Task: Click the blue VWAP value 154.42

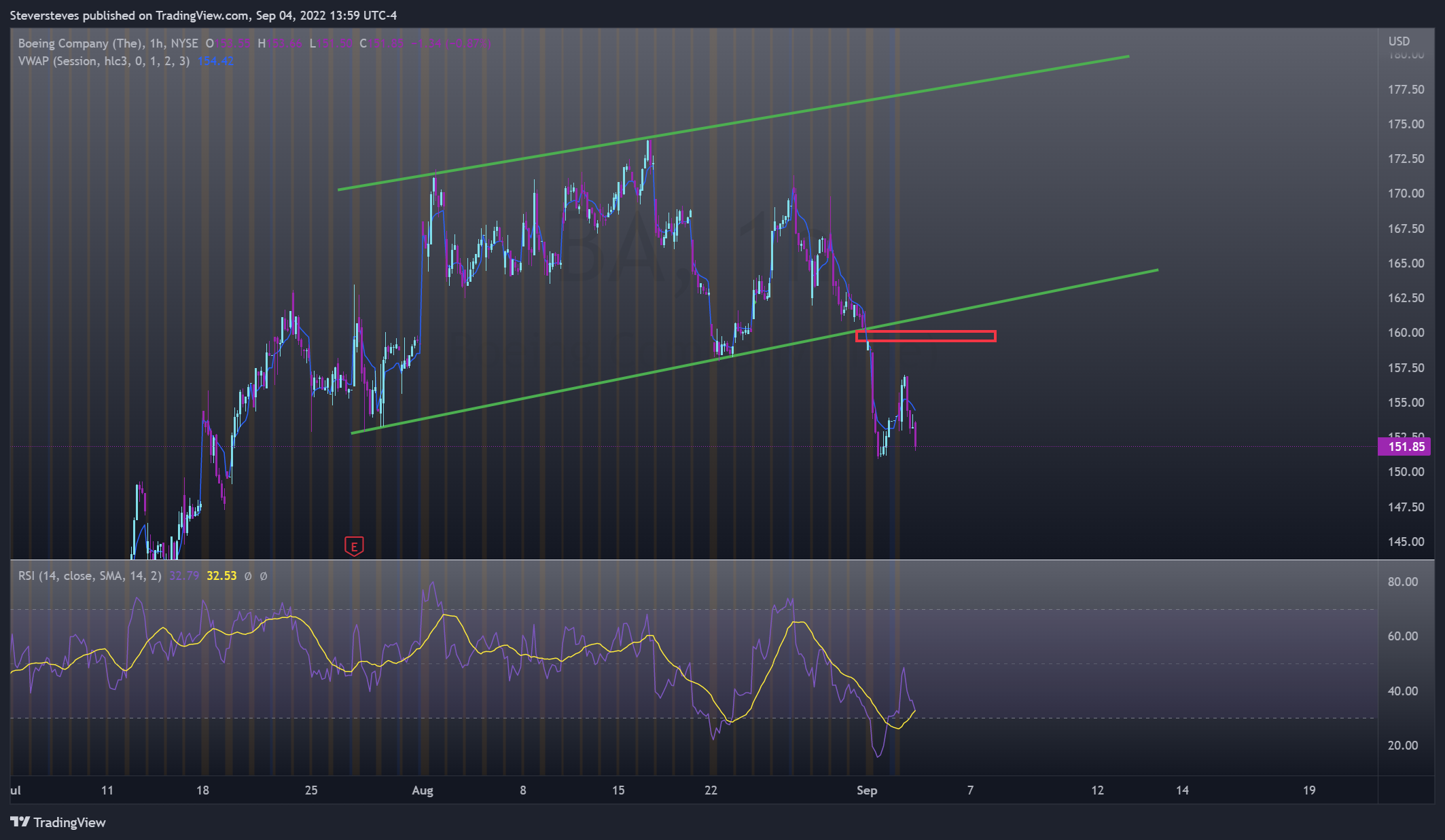Action: (x=216, y=61)
